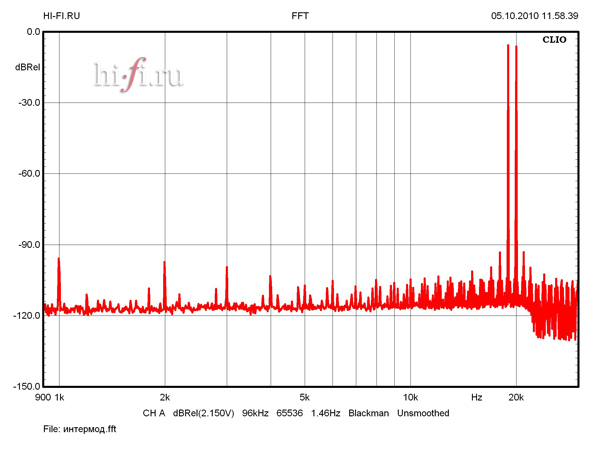Click the FFT title at top

click(300, 16)
